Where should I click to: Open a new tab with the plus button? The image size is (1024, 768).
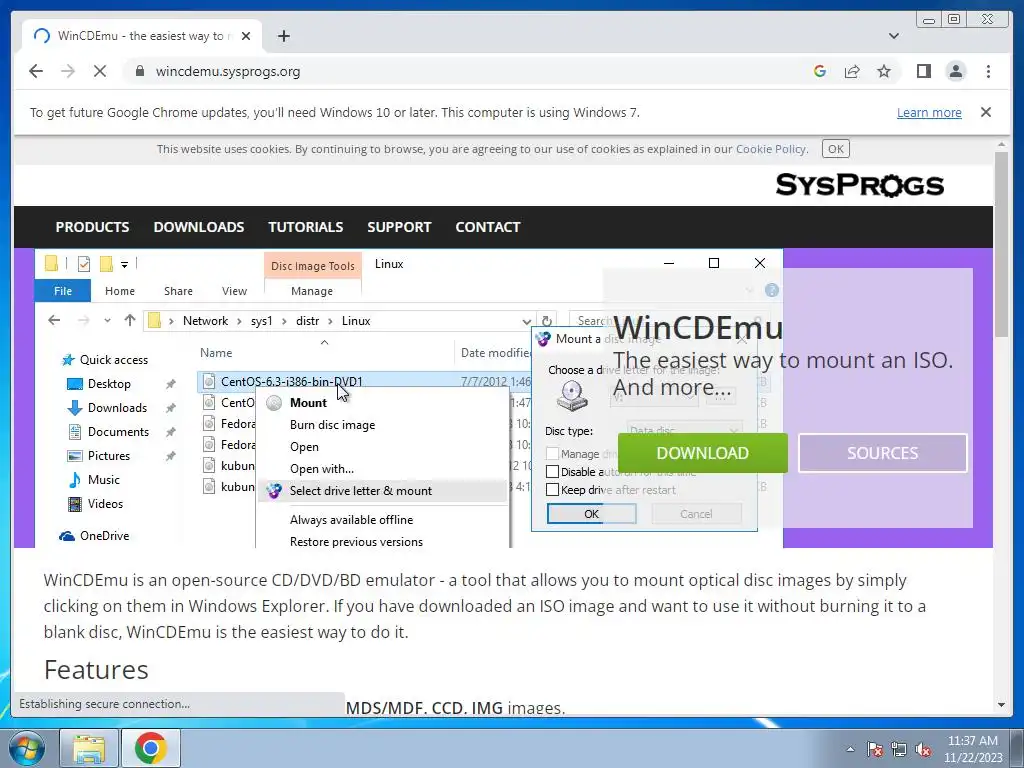(x=283, y=36)
